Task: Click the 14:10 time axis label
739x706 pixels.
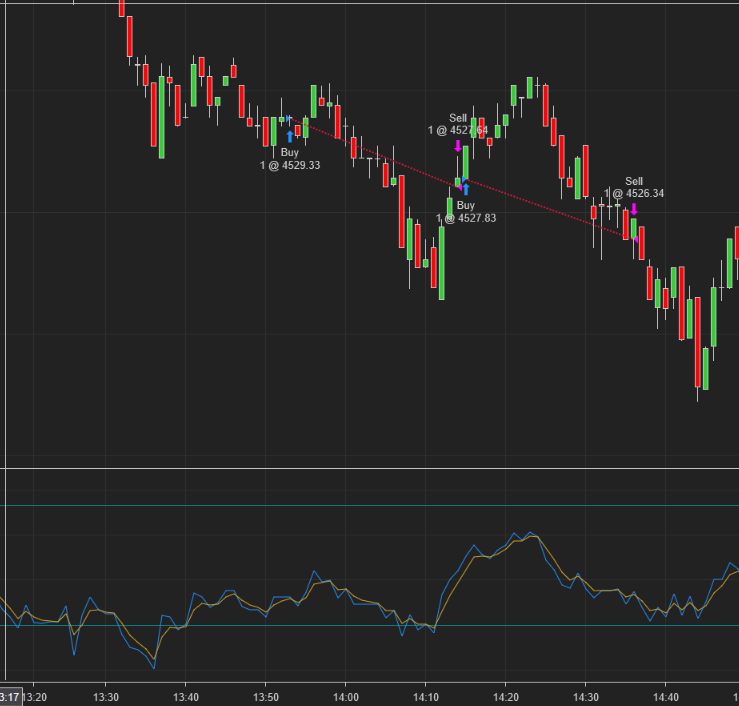Action: pyautogui.click(x=426, y=697)
